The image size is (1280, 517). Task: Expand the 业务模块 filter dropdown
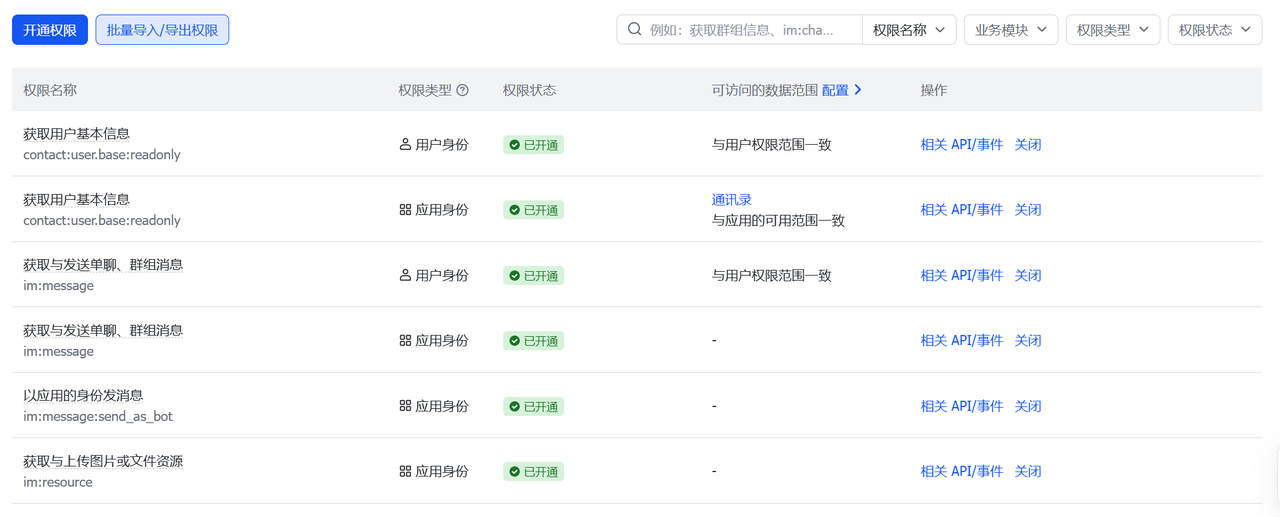(1010, 30)
